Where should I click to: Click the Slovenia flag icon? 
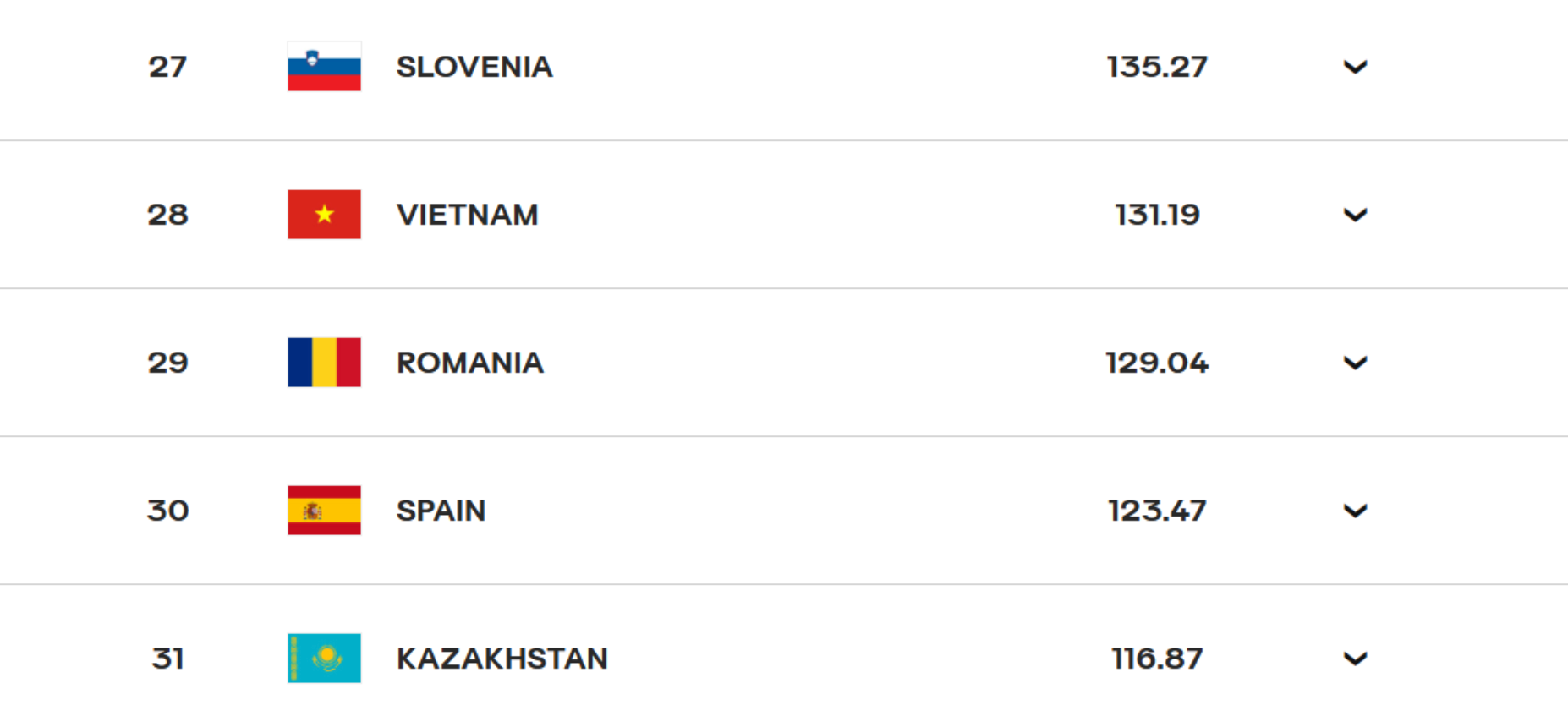(324, 66)
